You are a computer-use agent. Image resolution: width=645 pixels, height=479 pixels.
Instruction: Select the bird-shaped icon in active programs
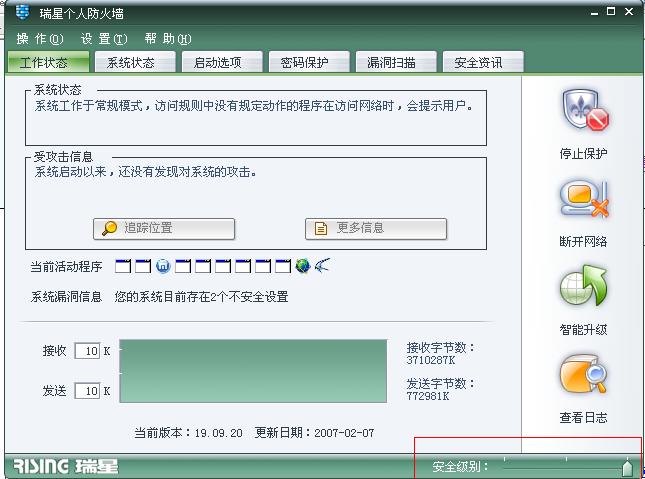(x=322, y=266)
